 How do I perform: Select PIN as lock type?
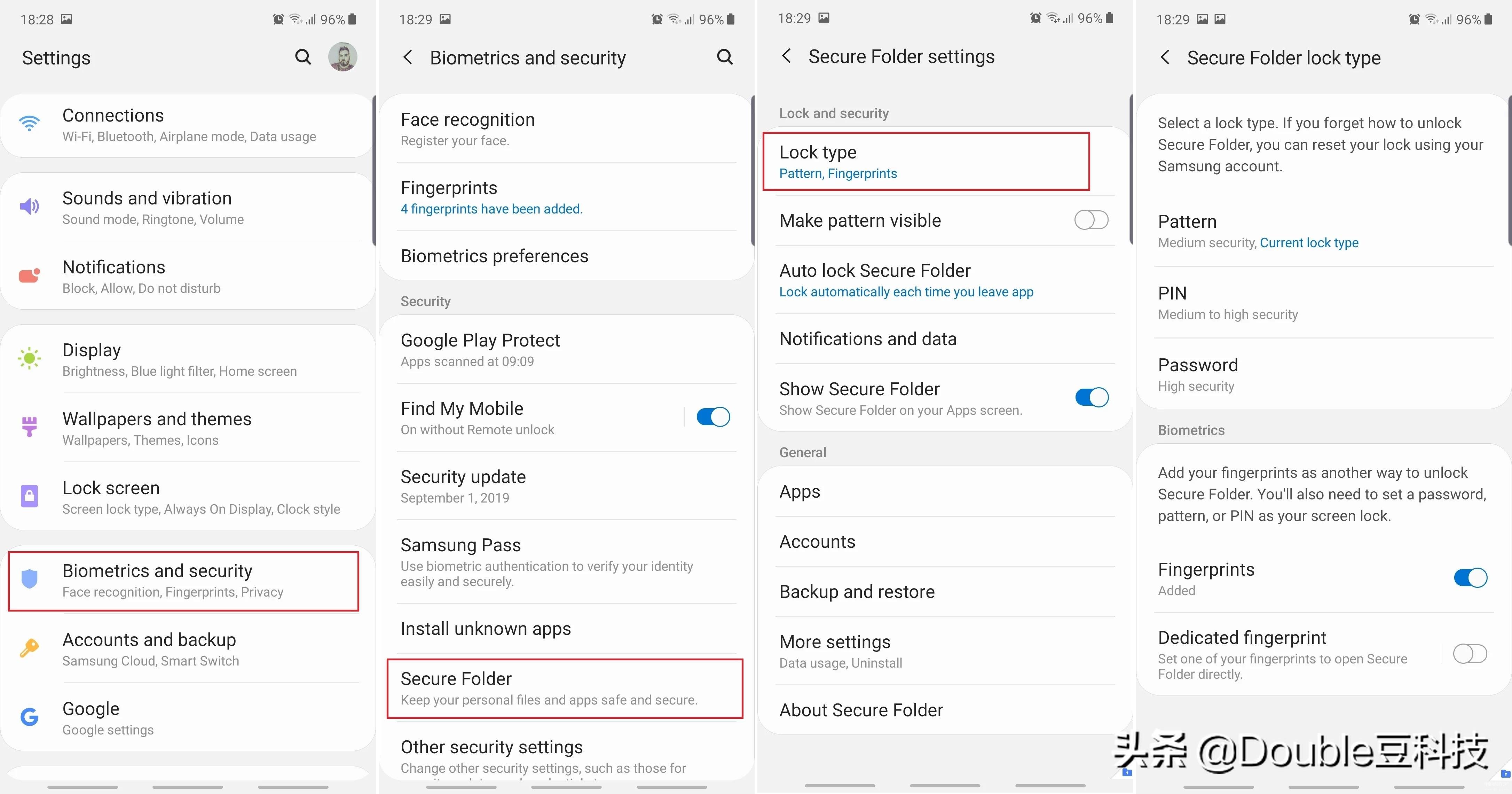1324,302
